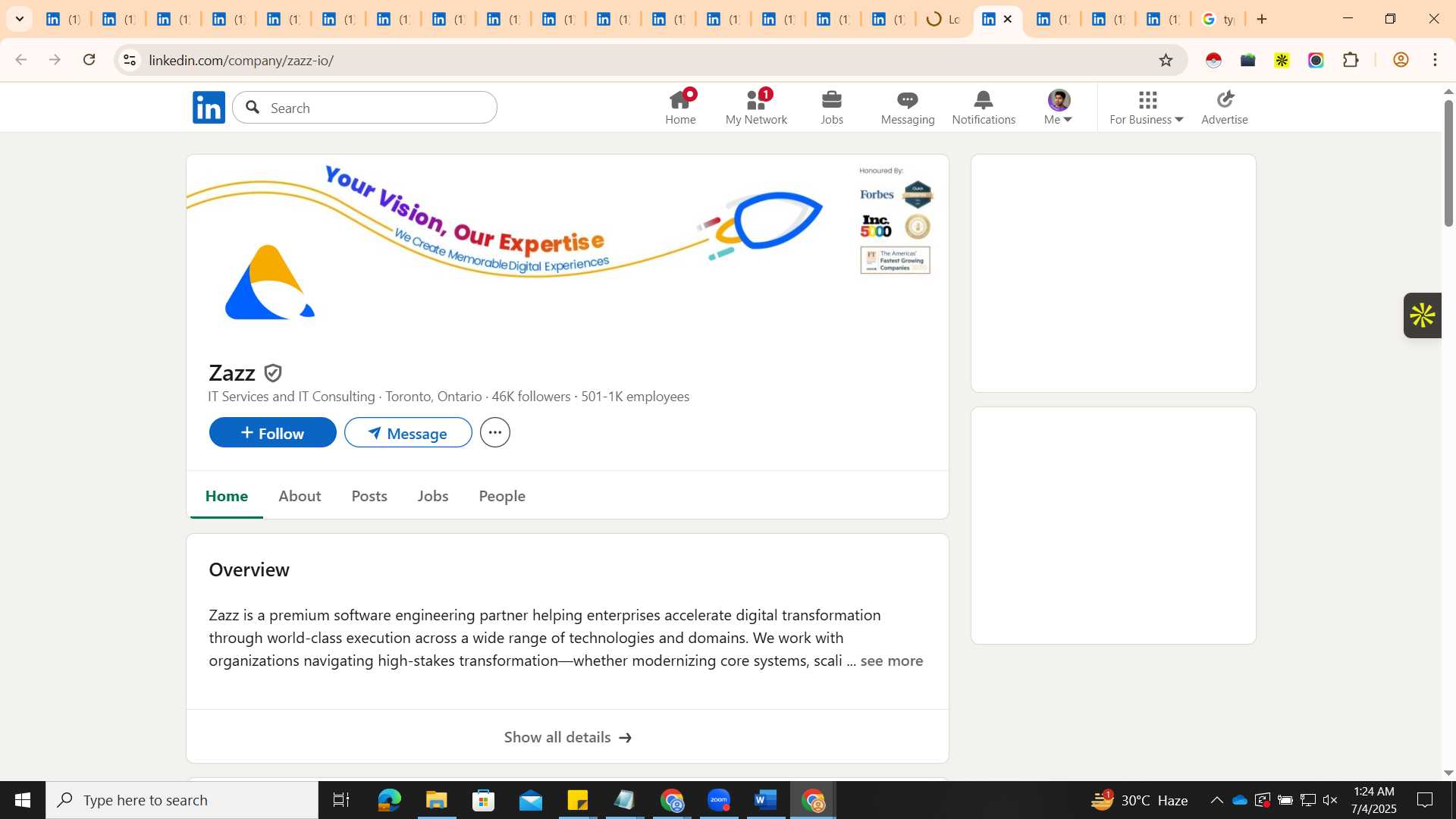This screenshot has width=1456, height=819.
Task: Open the three-dot more options button
Action: [495, 432]
